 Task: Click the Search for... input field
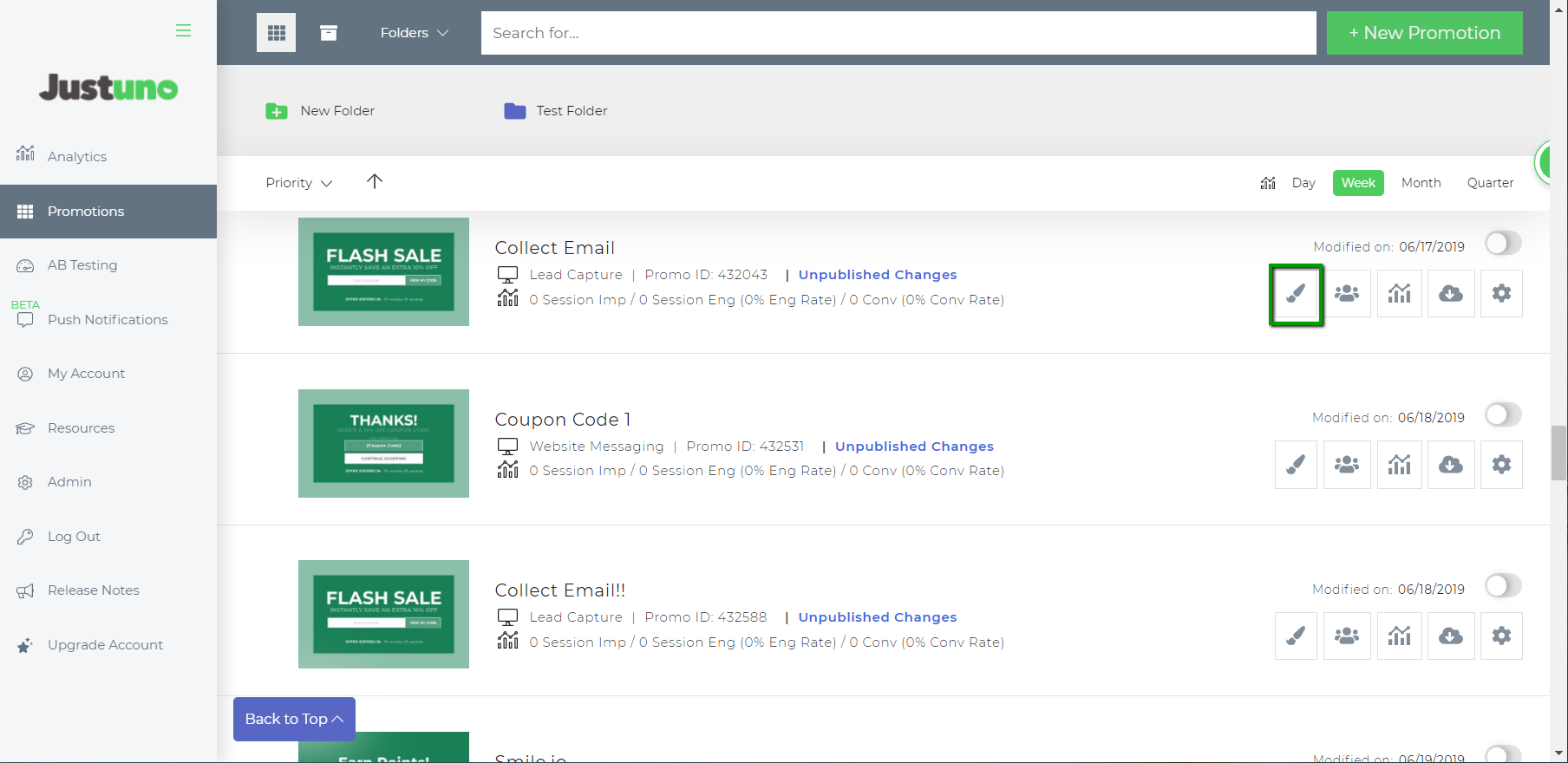click(898, 33)
